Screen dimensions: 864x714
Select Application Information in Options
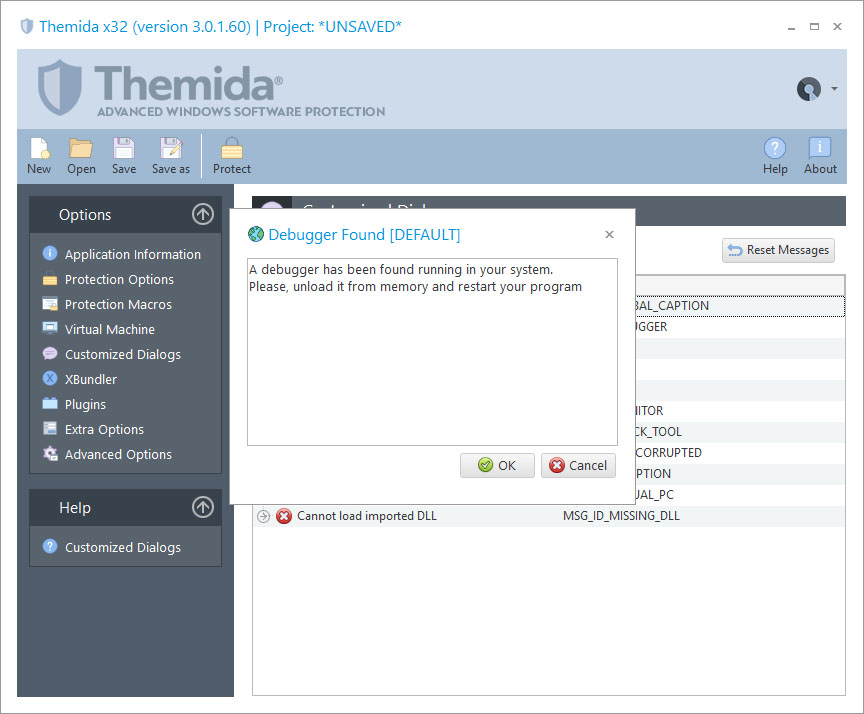point(133,255)
